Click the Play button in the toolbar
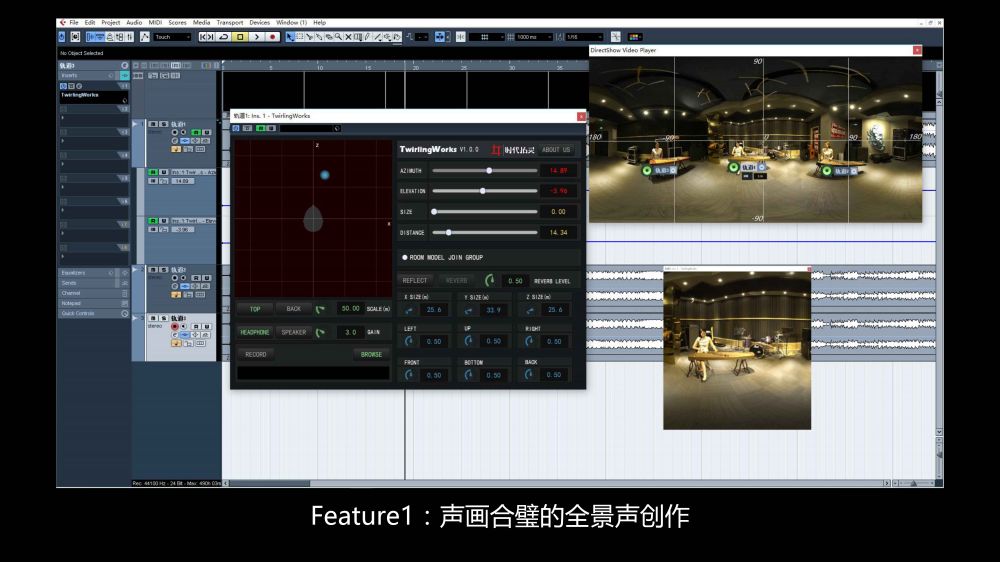 256,37
